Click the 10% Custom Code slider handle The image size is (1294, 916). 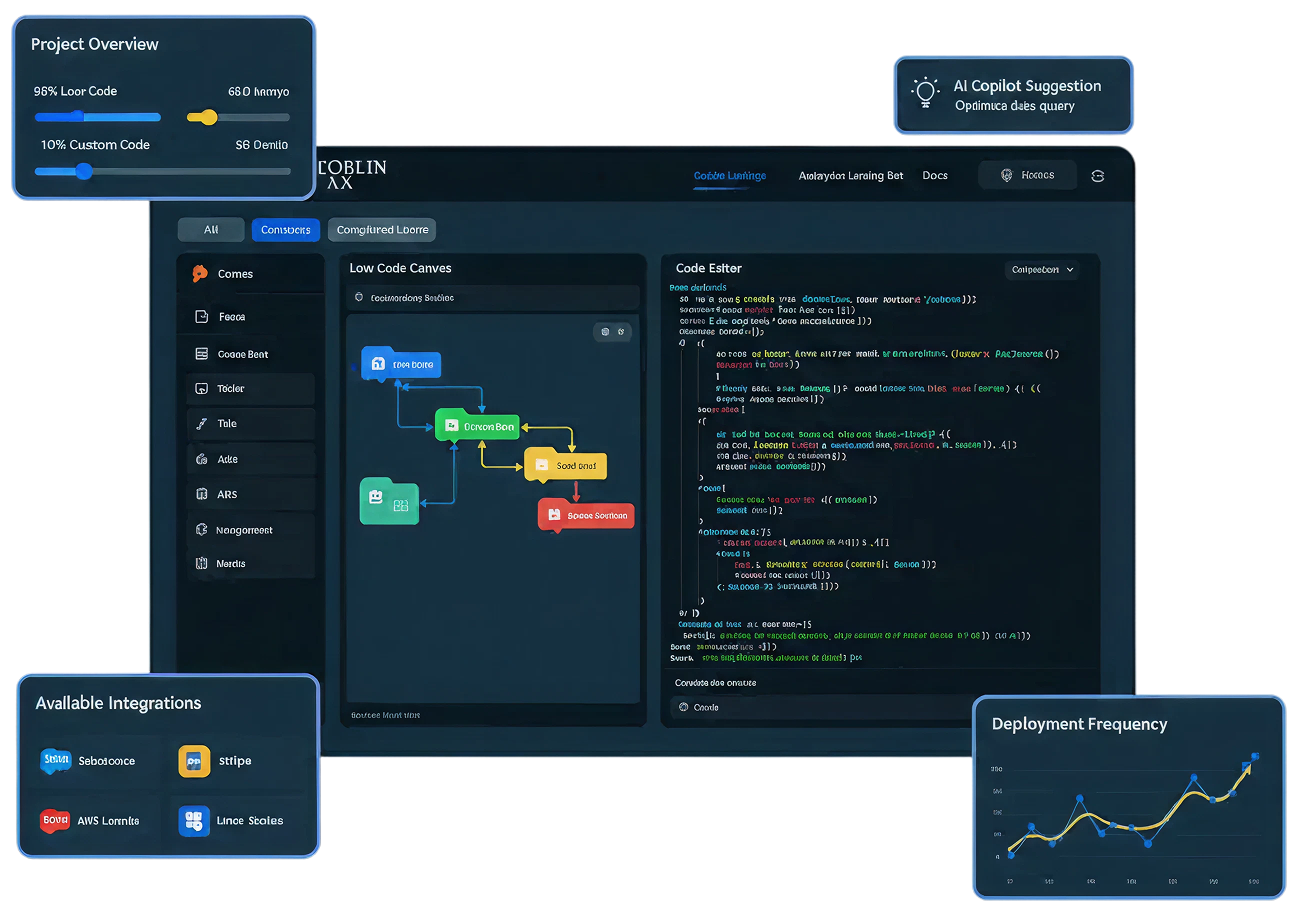(x=84, y=171)
